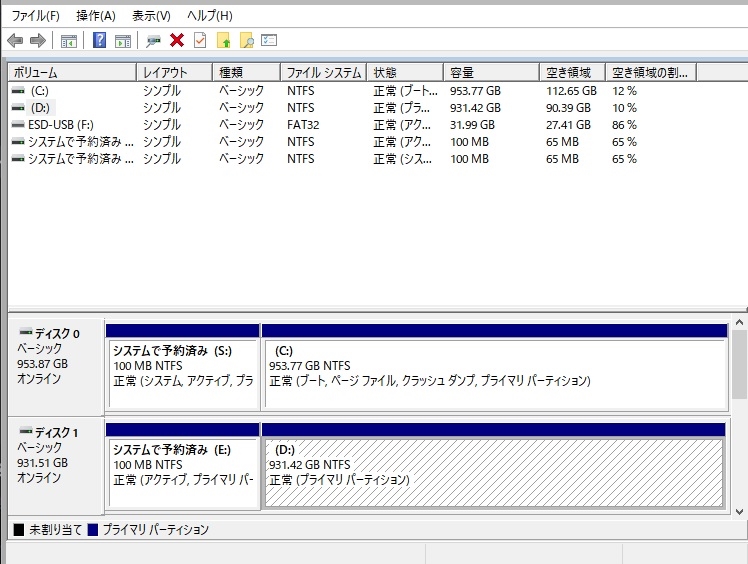Sort by the レイアウト column header
748x564 pixels.
[175, 73]
